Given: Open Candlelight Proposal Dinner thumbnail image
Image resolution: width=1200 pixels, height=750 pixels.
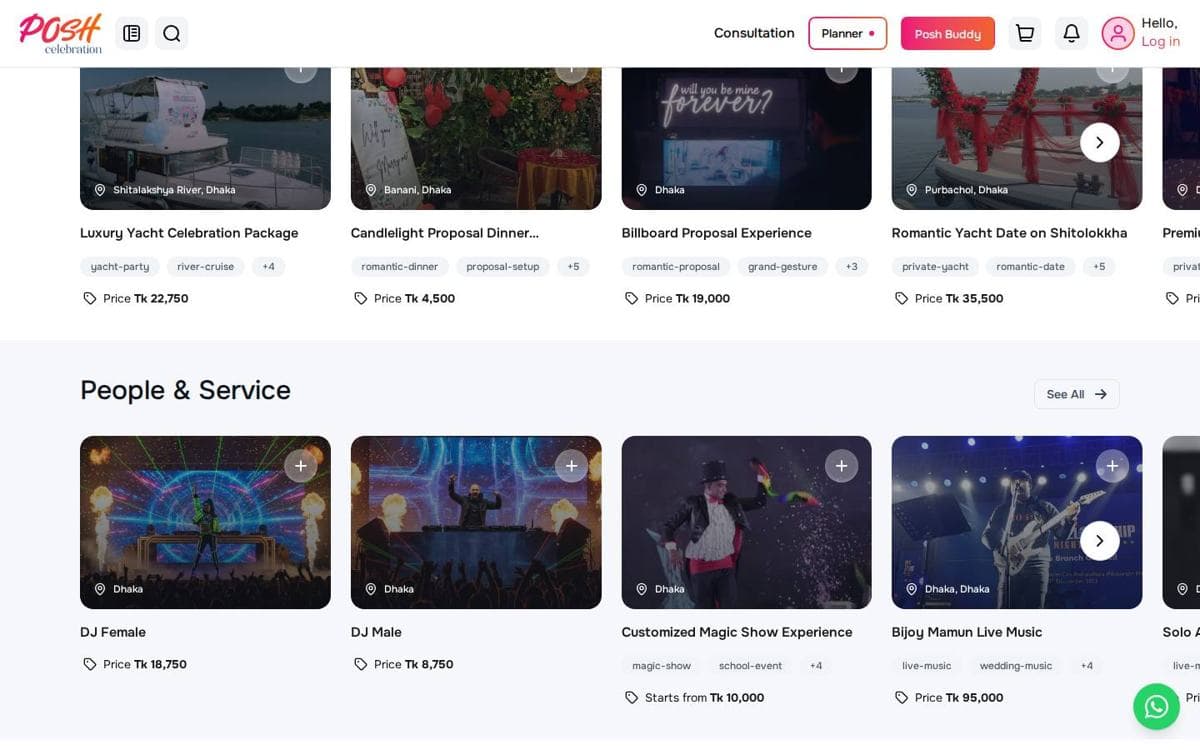Looking at the screenshot, I should point(476,138).
